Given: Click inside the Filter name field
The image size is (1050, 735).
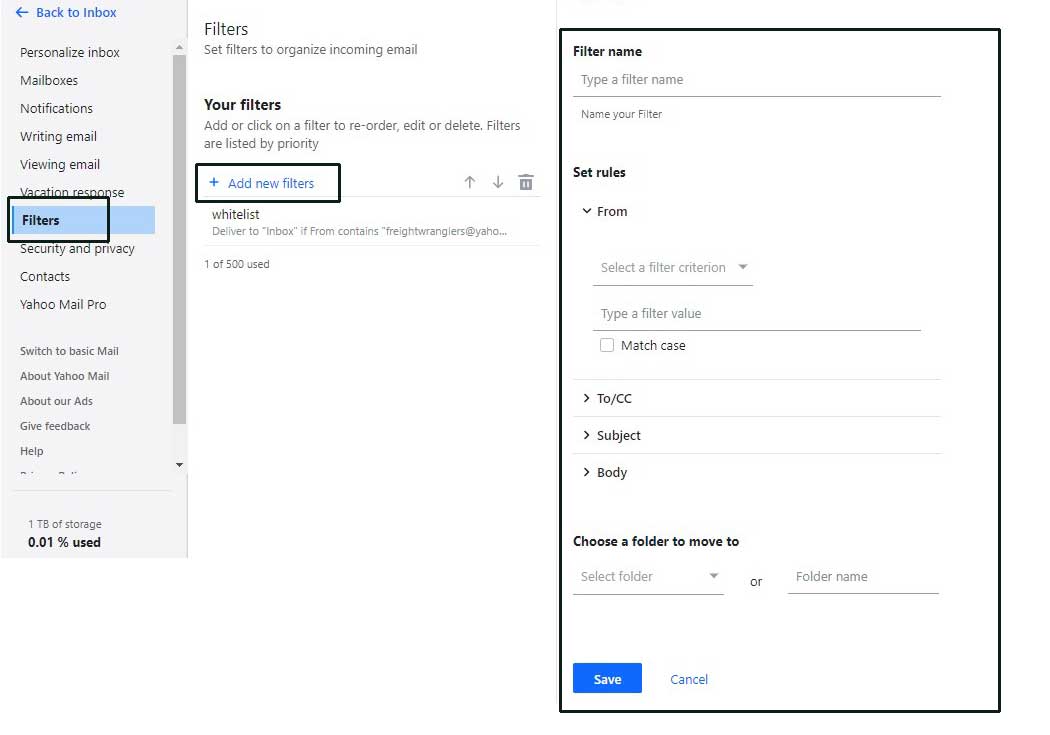Looking at the screenshot, I should 755,79.
